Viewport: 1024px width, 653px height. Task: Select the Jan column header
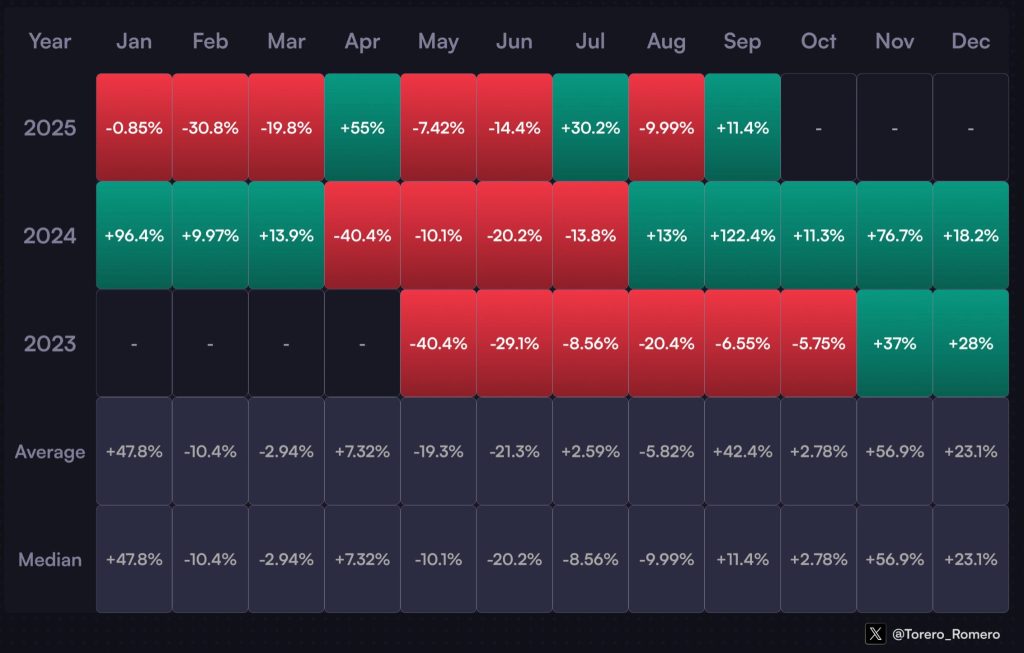(134, 41)
